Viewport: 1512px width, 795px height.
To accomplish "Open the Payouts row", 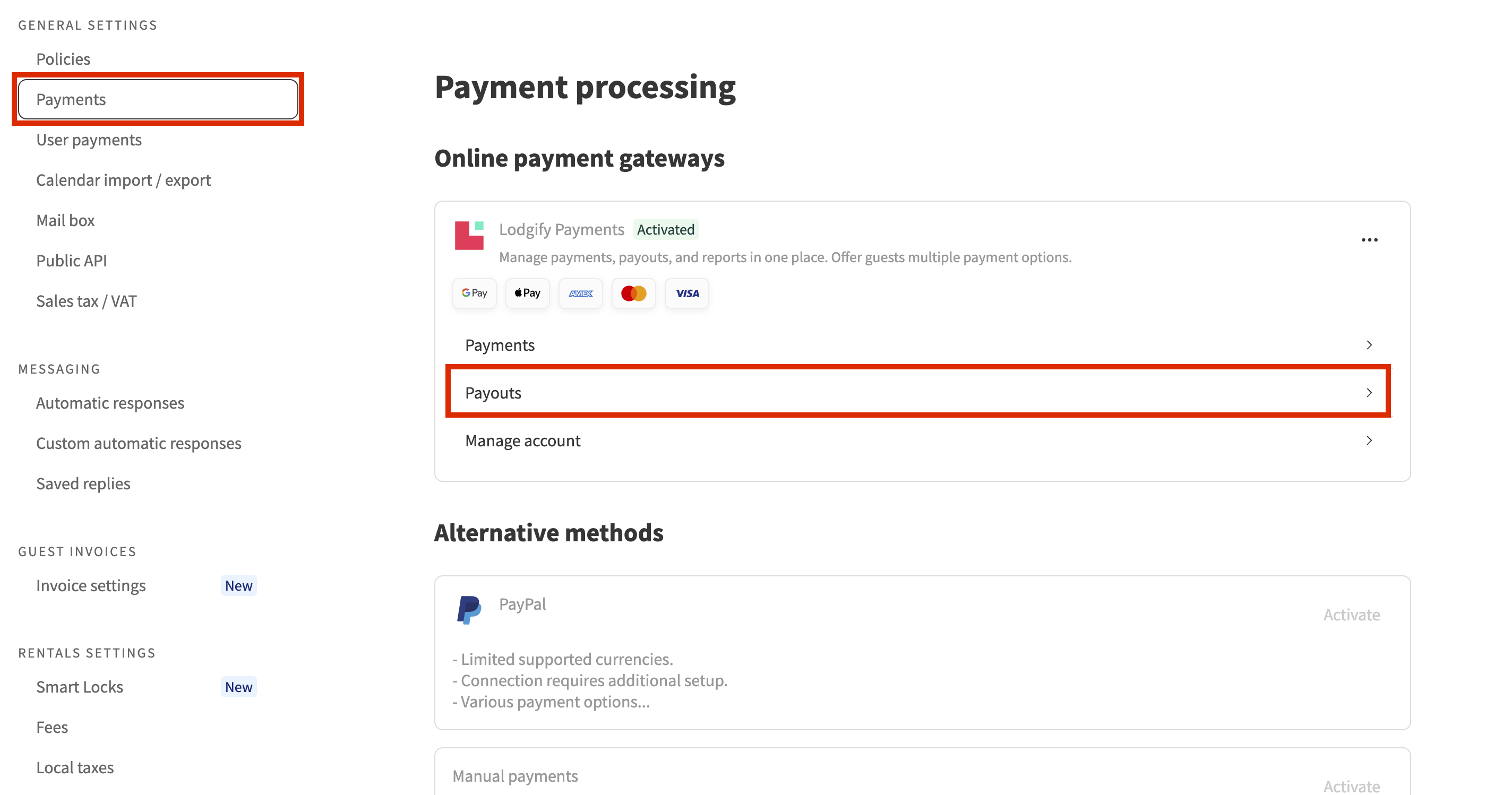I will coord(917,393).
